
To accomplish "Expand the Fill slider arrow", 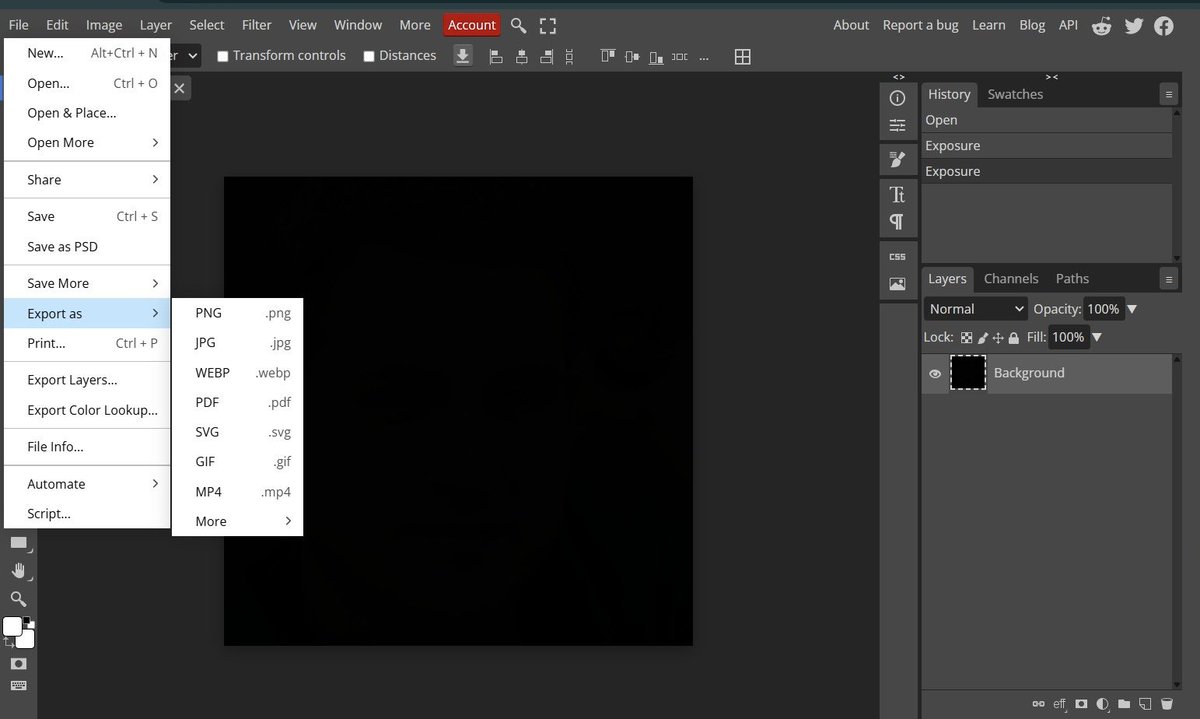I will pos(1097,338).
